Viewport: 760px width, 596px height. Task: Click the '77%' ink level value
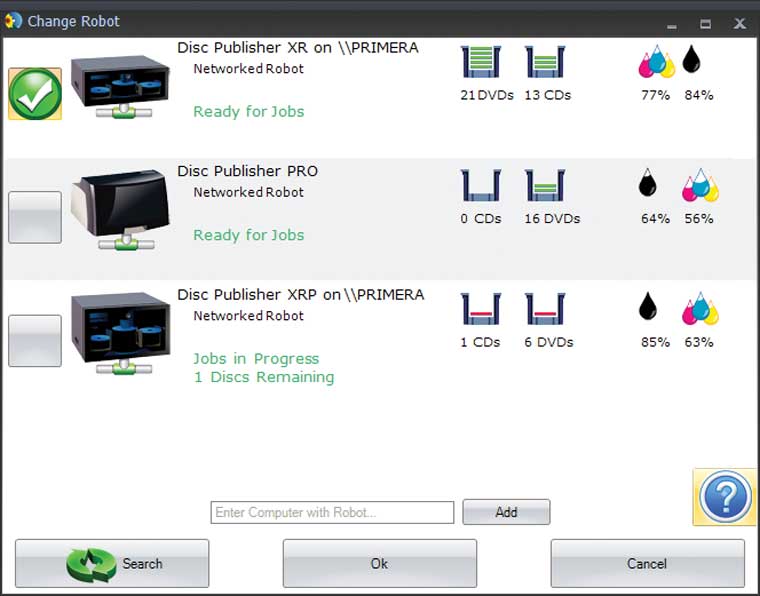point(655,95)
